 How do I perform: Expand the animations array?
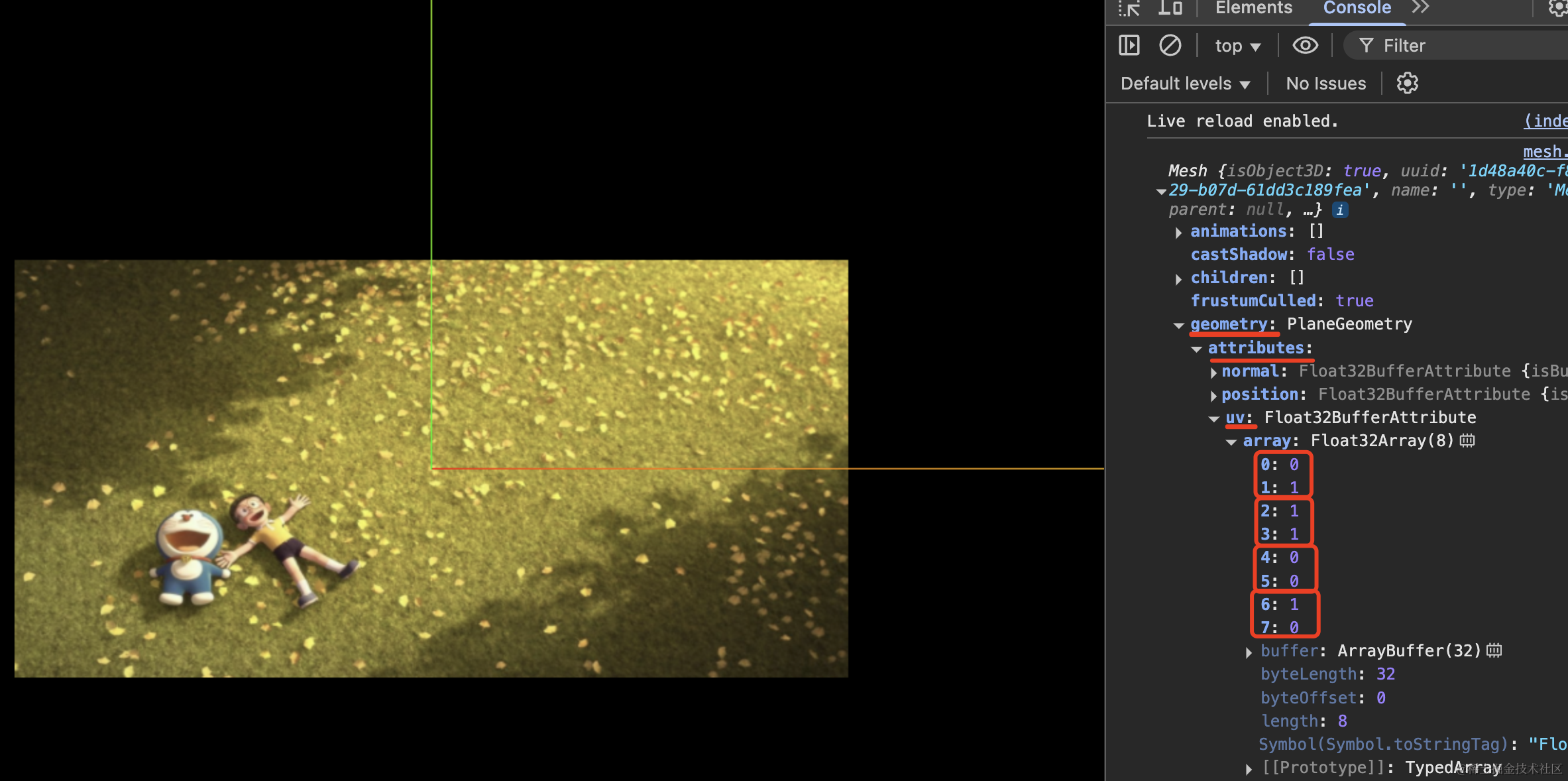point(1178,233)
